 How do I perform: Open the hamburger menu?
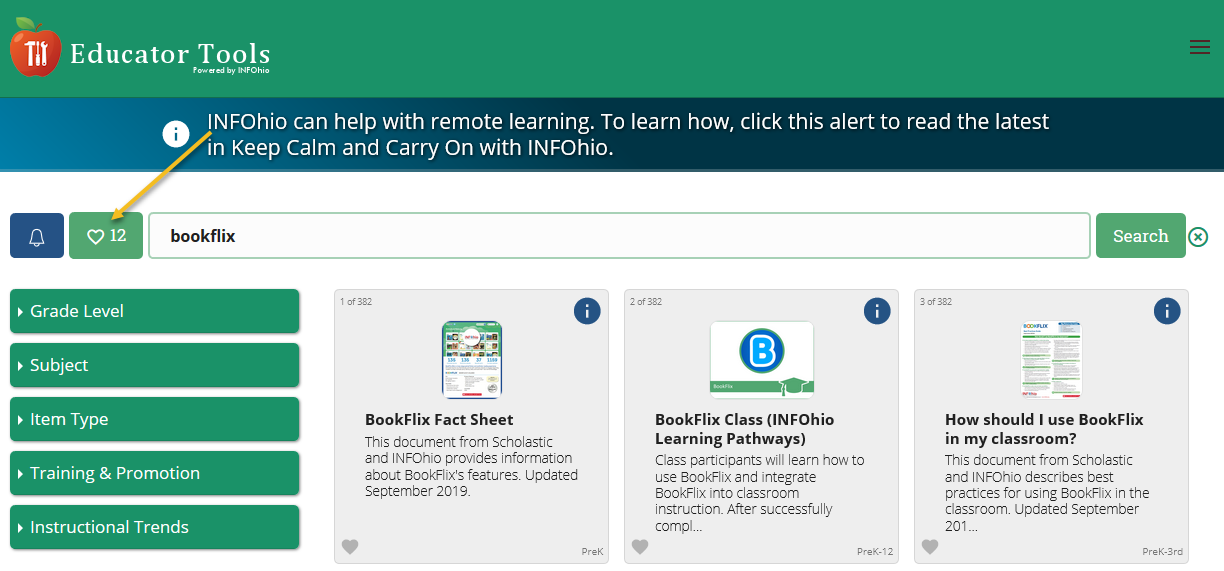[1200, 47]
